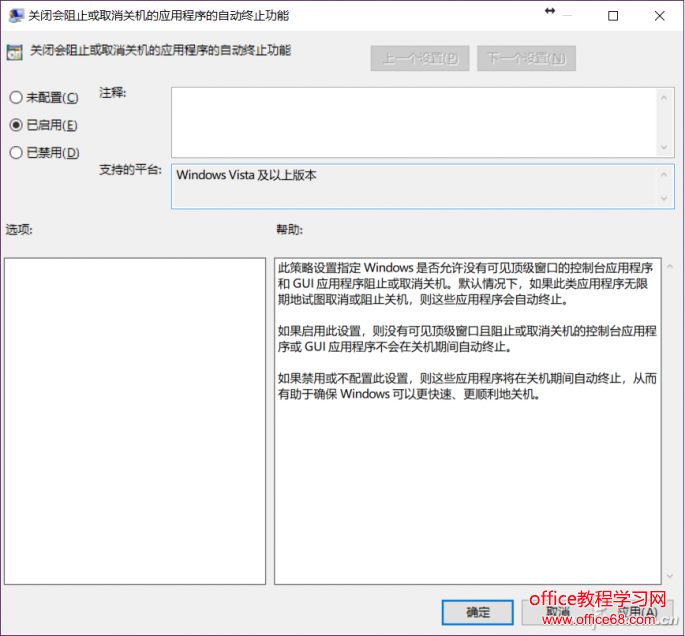Click the empty 选项 options panel
The height and width of the screenshot is (636, 685).
click(135, 421)
